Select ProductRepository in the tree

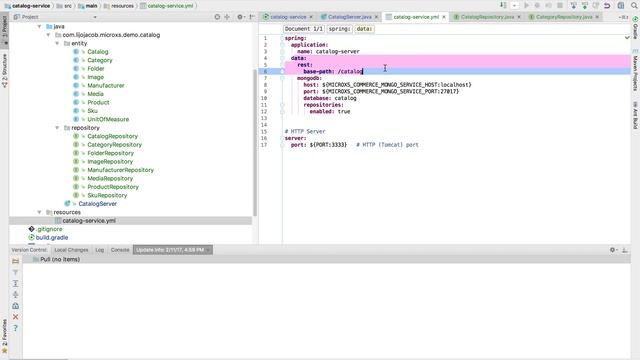[113, 187]
